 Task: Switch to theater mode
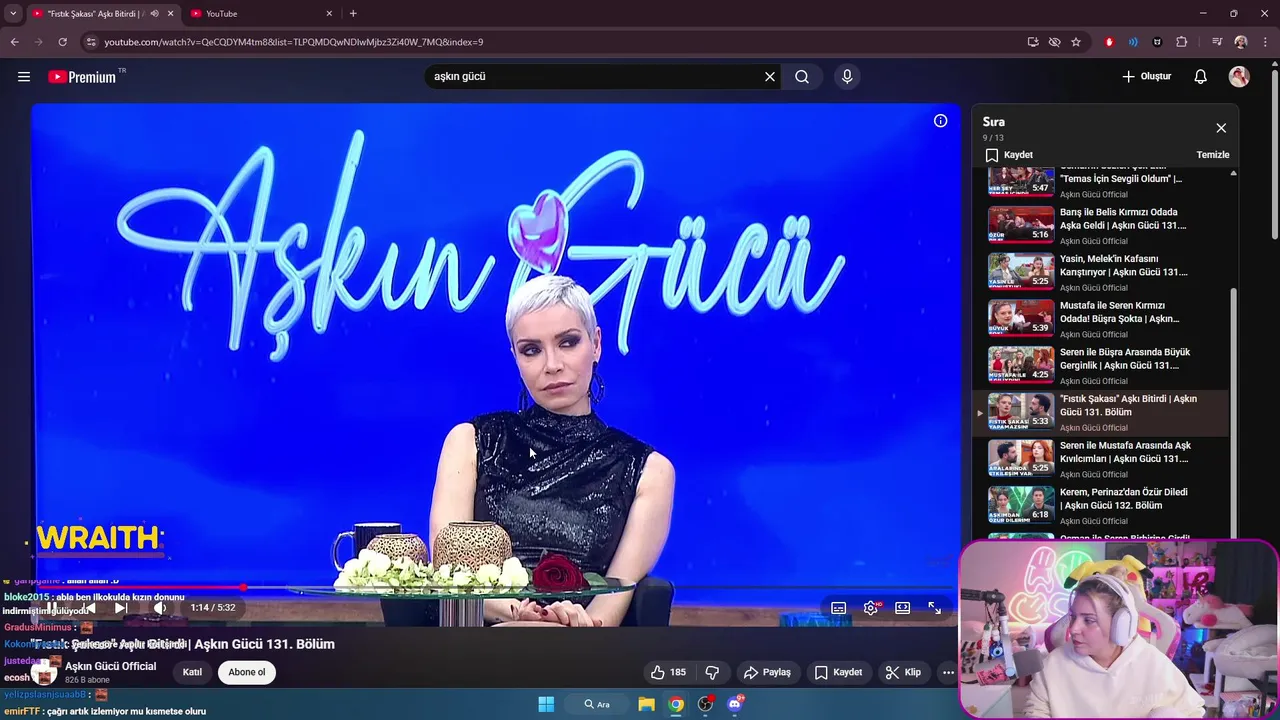coord(903,608)
